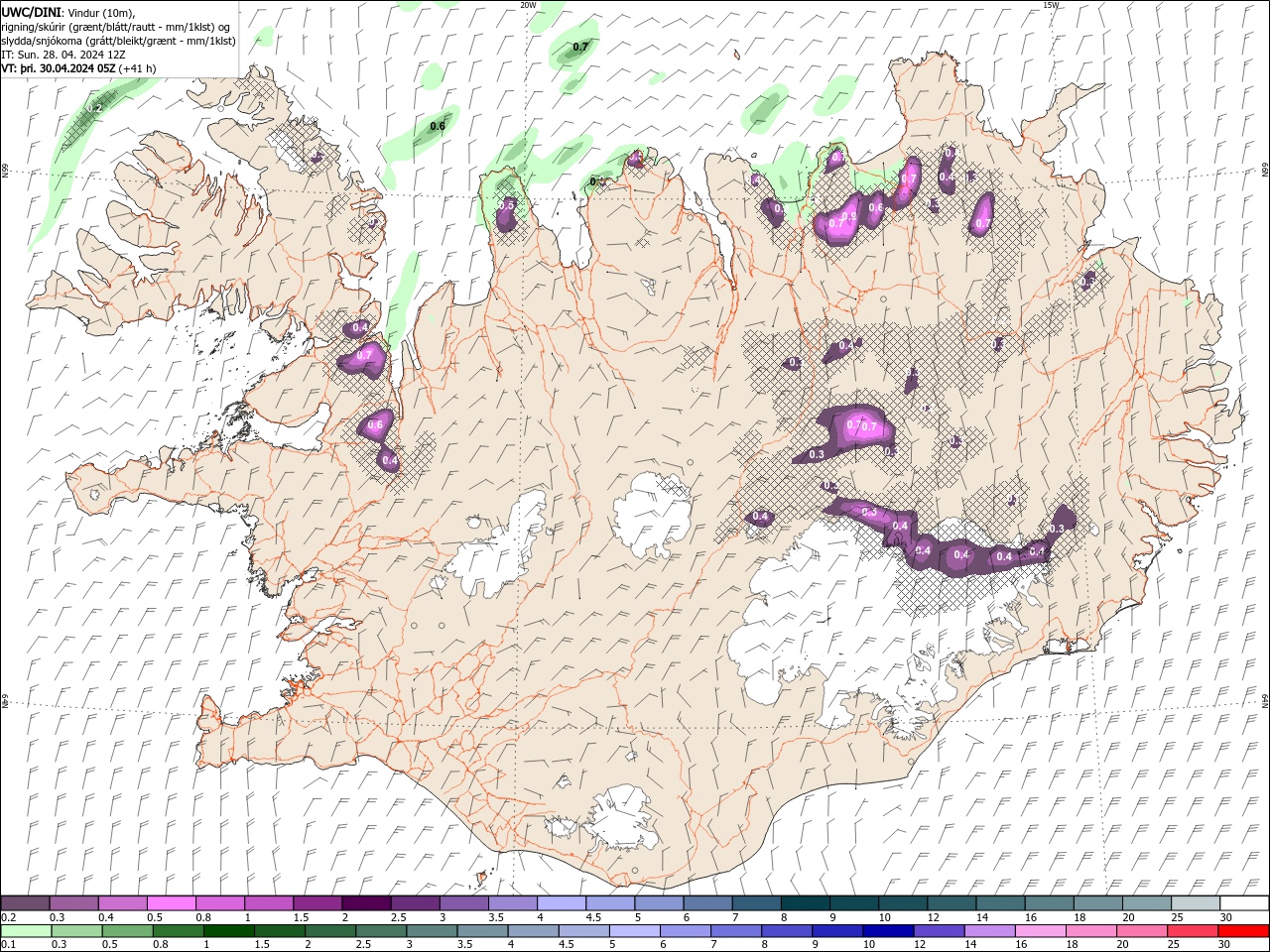Click the '(+41 h)' forecast offset text
The width and height of the screenshot is (1270, 952).
click(137, 68)
